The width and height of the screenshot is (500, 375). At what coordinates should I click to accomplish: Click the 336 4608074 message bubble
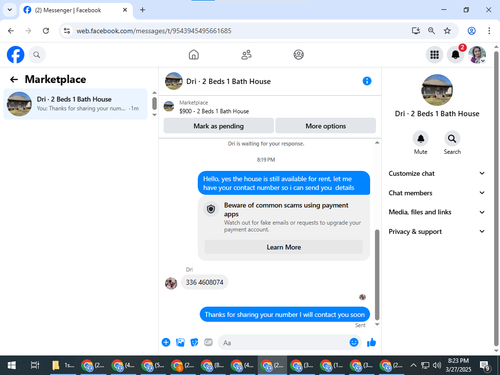click(x=204, y=282)
